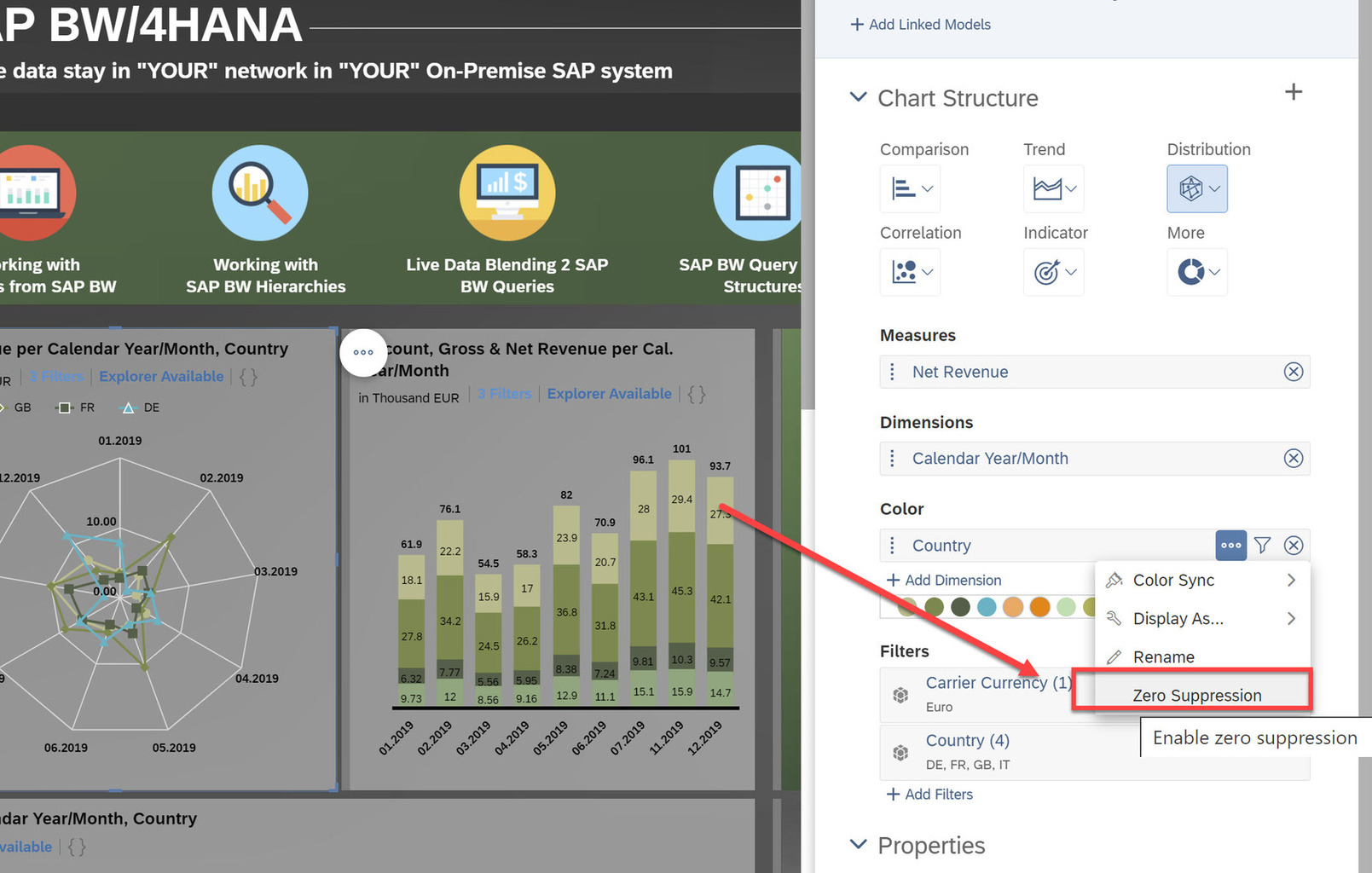Click the 01.2019 bar in chart
The width and height of the screenshot is (1372, 873).
pos(411,630)
